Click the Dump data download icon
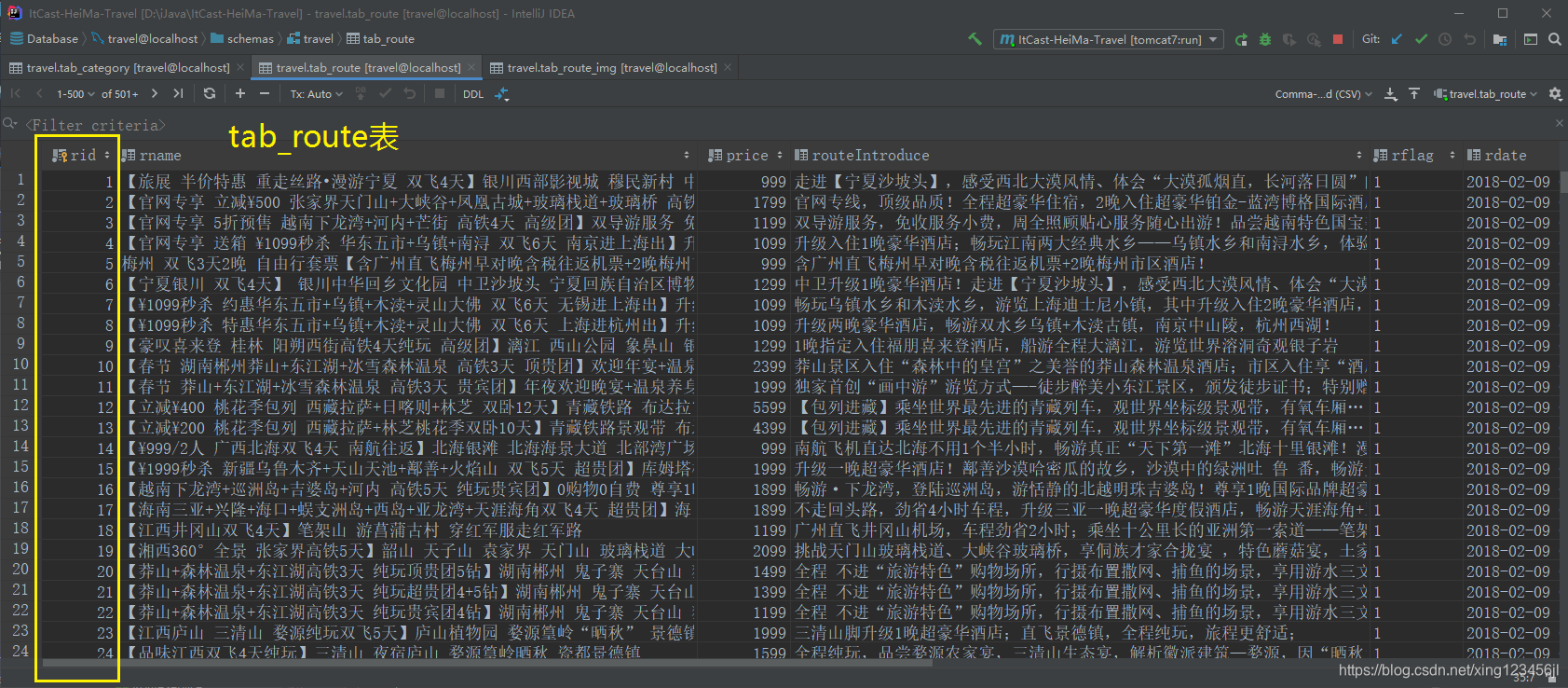 pyautogui.click(x=1390, y=93)
